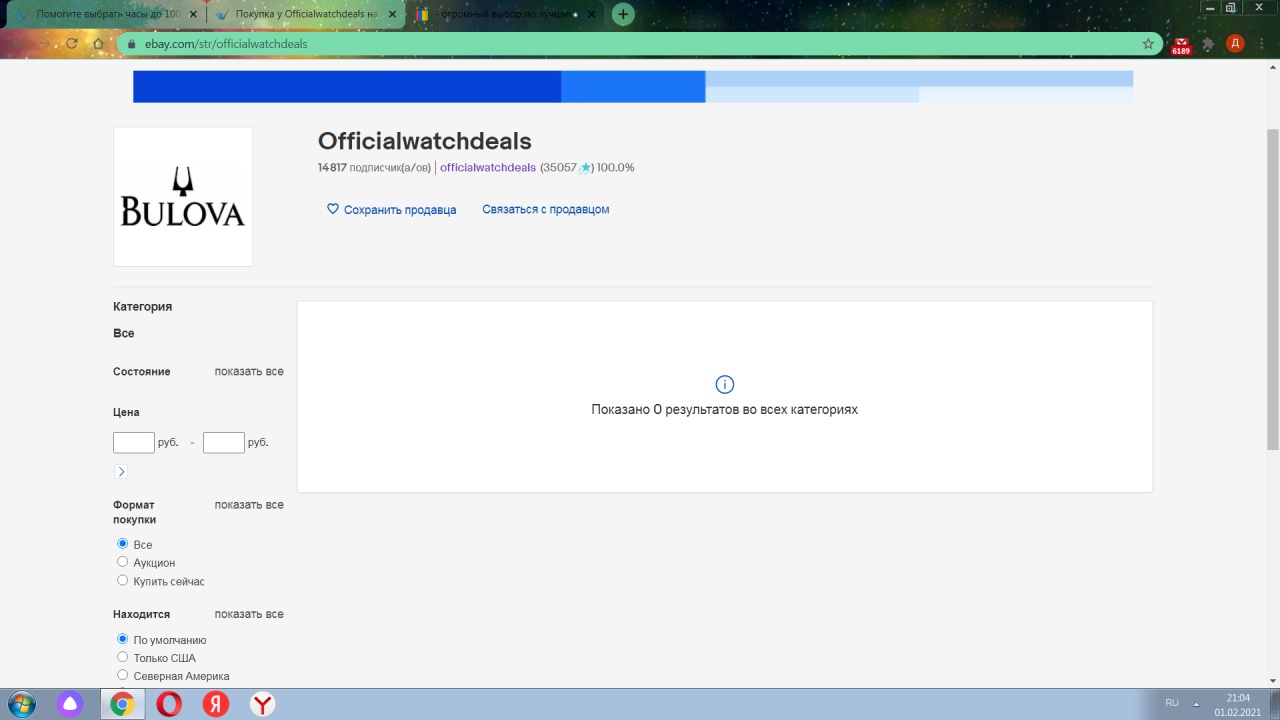Bookmark this page with the star icon

[x=1148, y=44]
